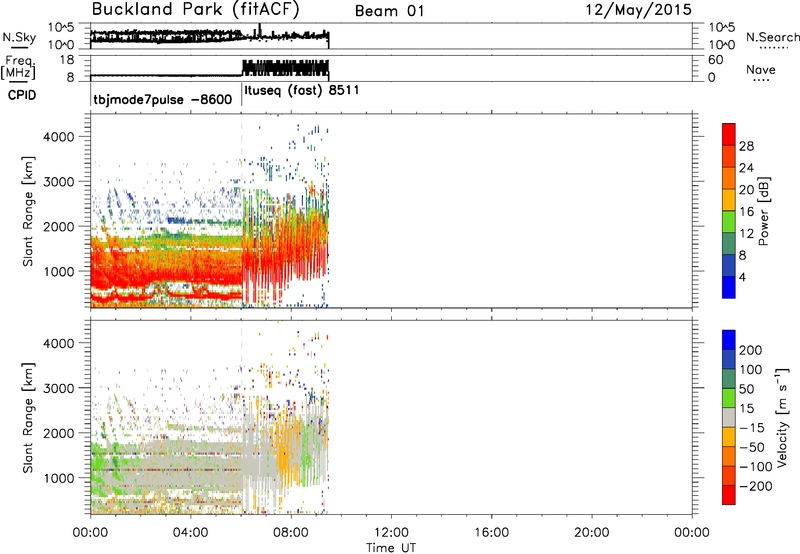Pick the Velocity segment between -50 and -100
The height and width of the screenshot is (554, 800).
click(x=729, y=456)
